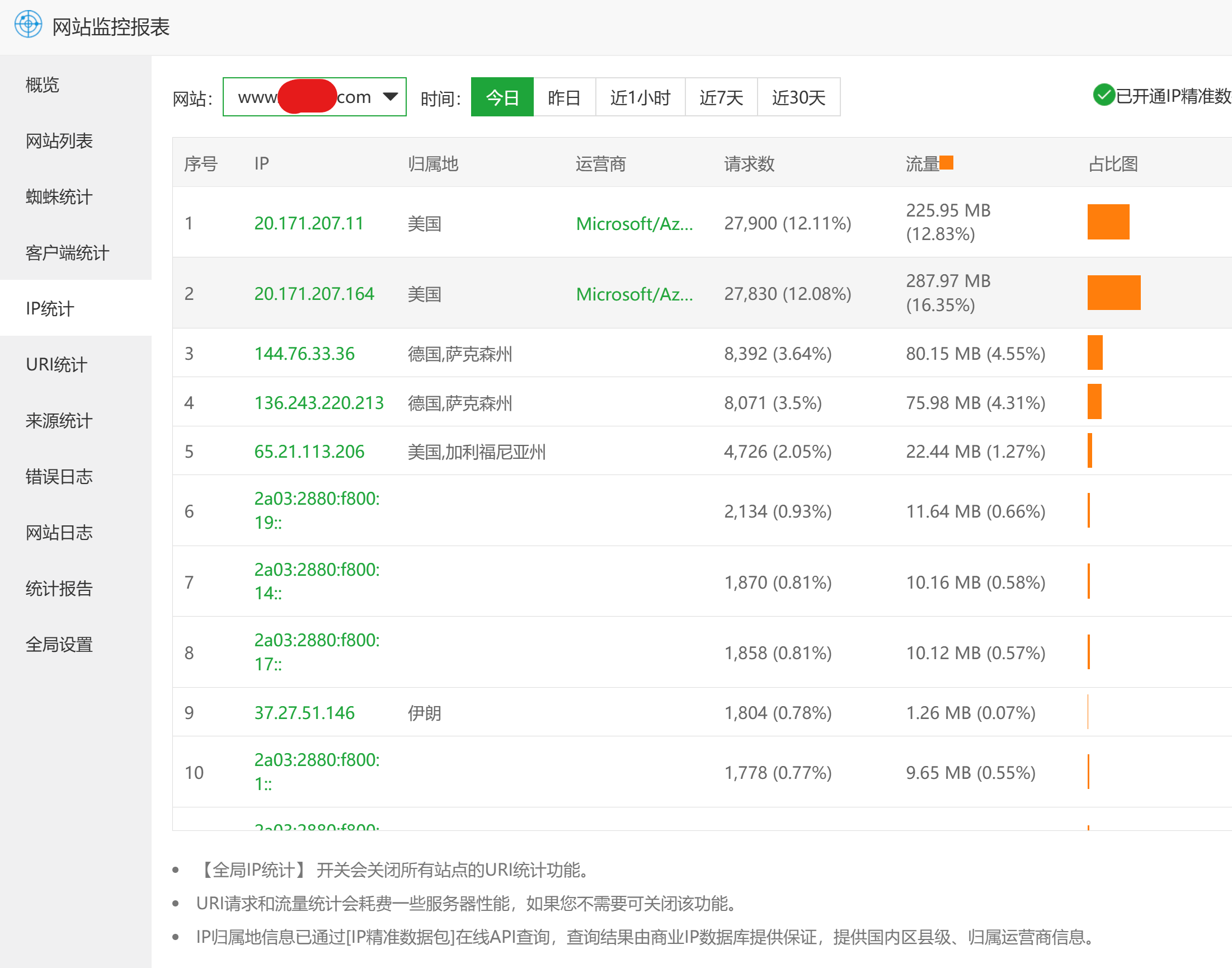This screenshot has width=1232, height=968.
Task: Open 网站列表 in the sidebar
Action: (x=76, y=140)
